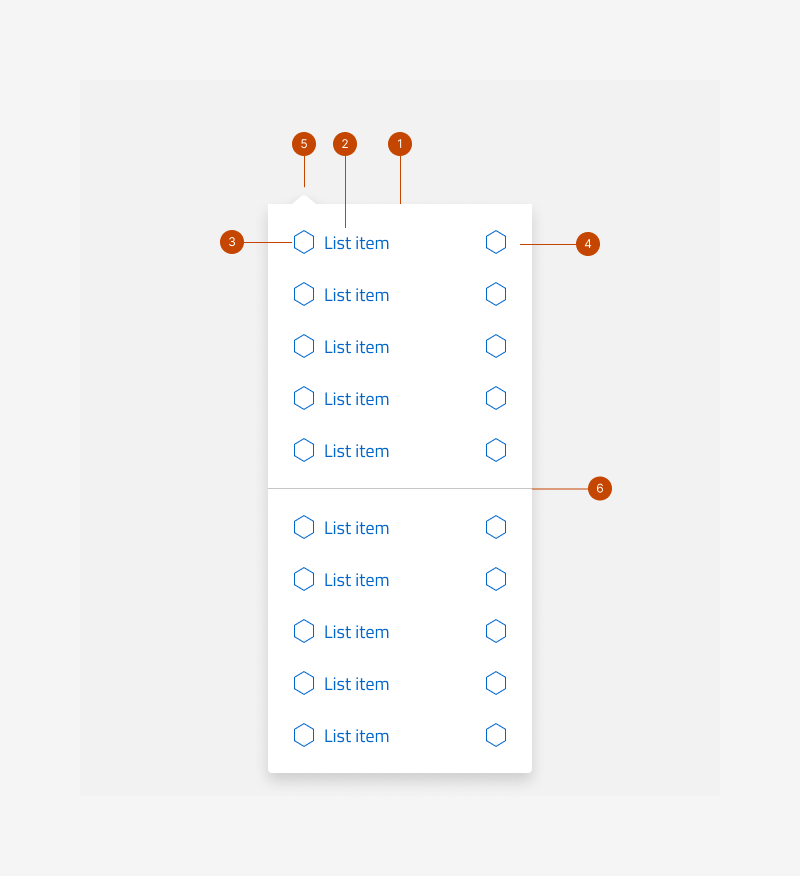This screenshot has height=876, width=800.
Task: Click the trailing hexagon icon on first list item
Action: (496, 241)
